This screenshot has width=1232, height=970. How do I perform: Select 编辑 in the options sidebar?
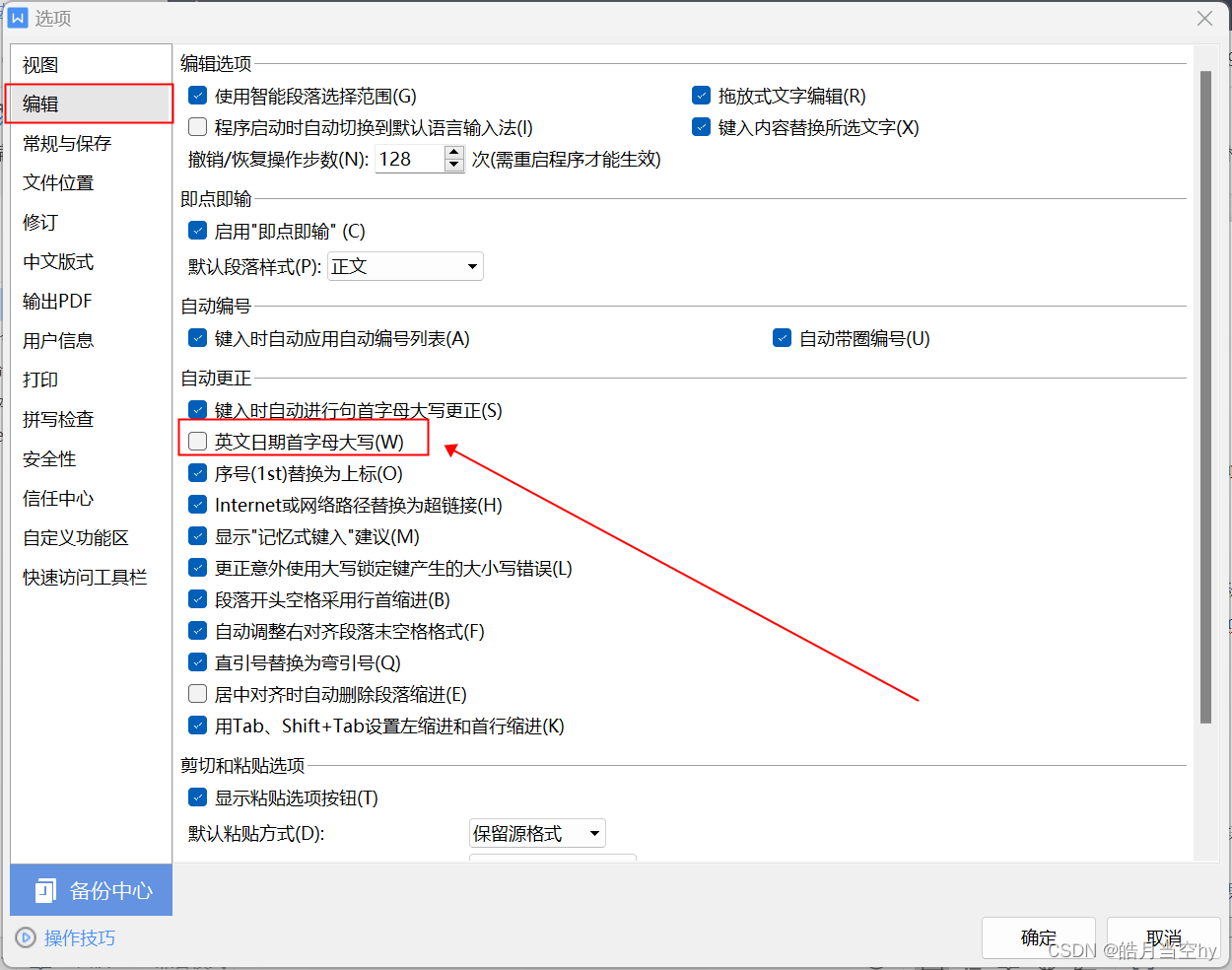coord(91,104)
